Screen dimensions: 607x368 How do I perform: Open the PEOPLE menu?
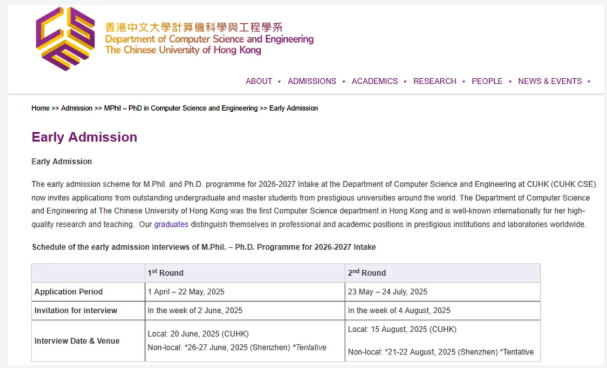[x=487, y=81]
